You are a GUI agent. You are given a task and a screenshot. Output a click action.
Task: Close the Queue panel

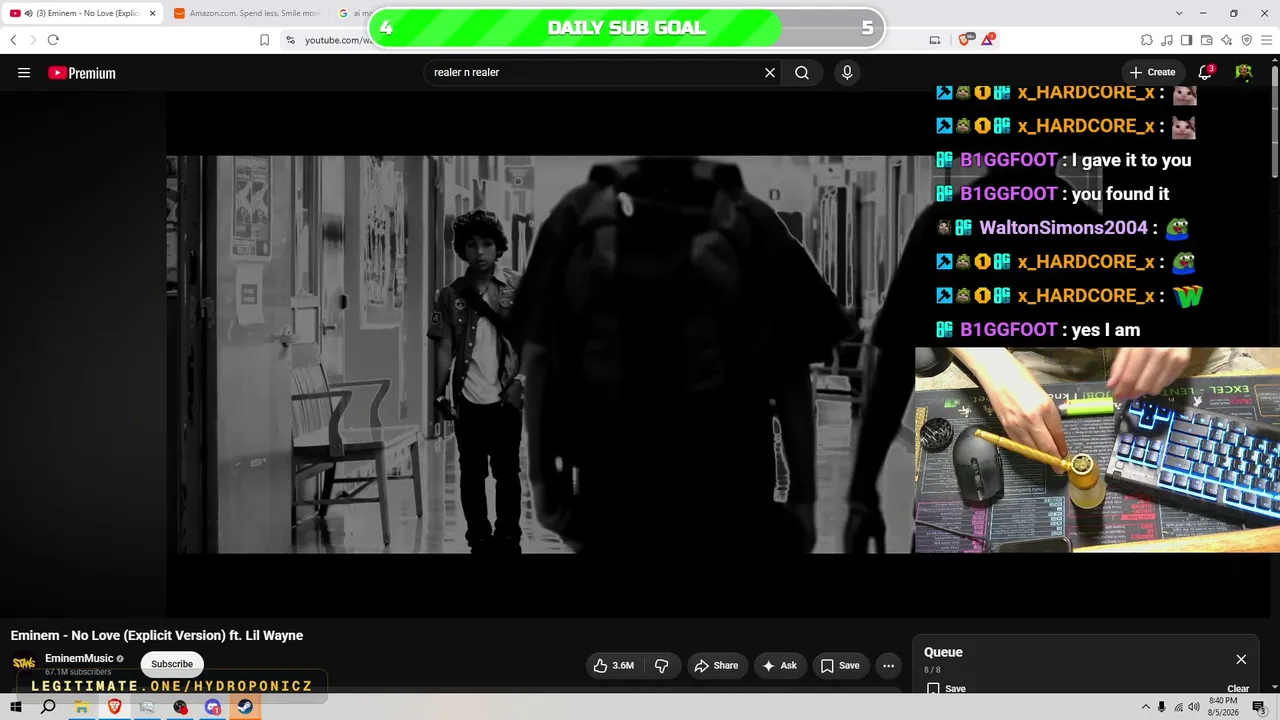pos(1241,659)
